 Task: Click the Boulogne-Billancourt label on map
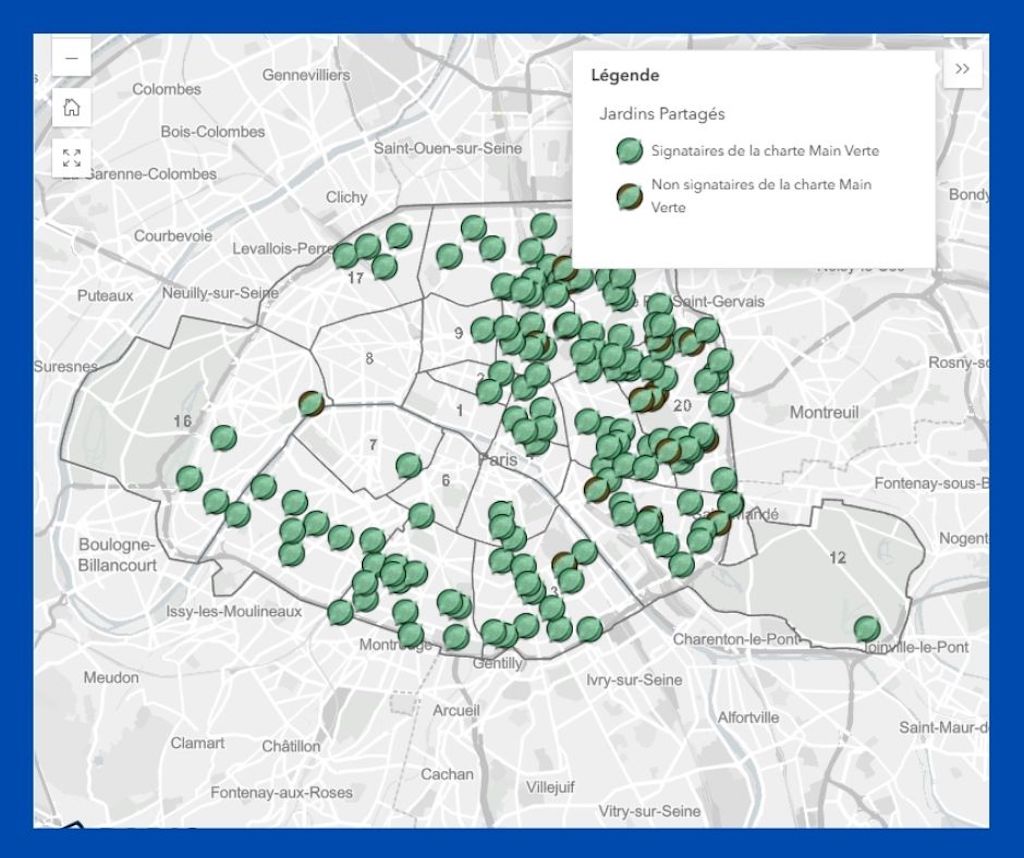(x=117, y=554)
